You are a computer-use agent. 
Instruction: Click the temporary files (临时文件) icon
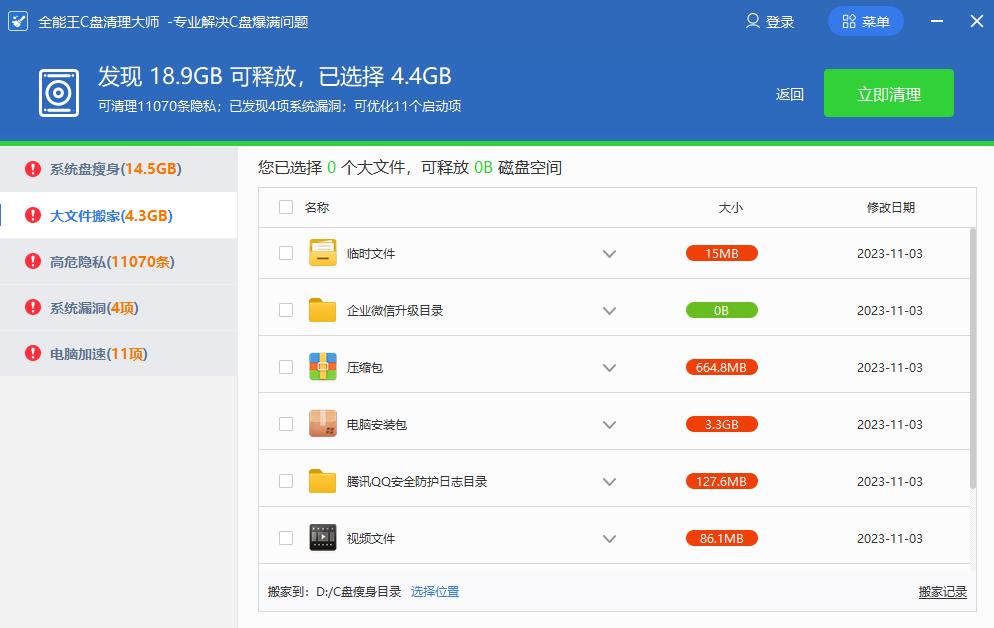click(322, 253)
